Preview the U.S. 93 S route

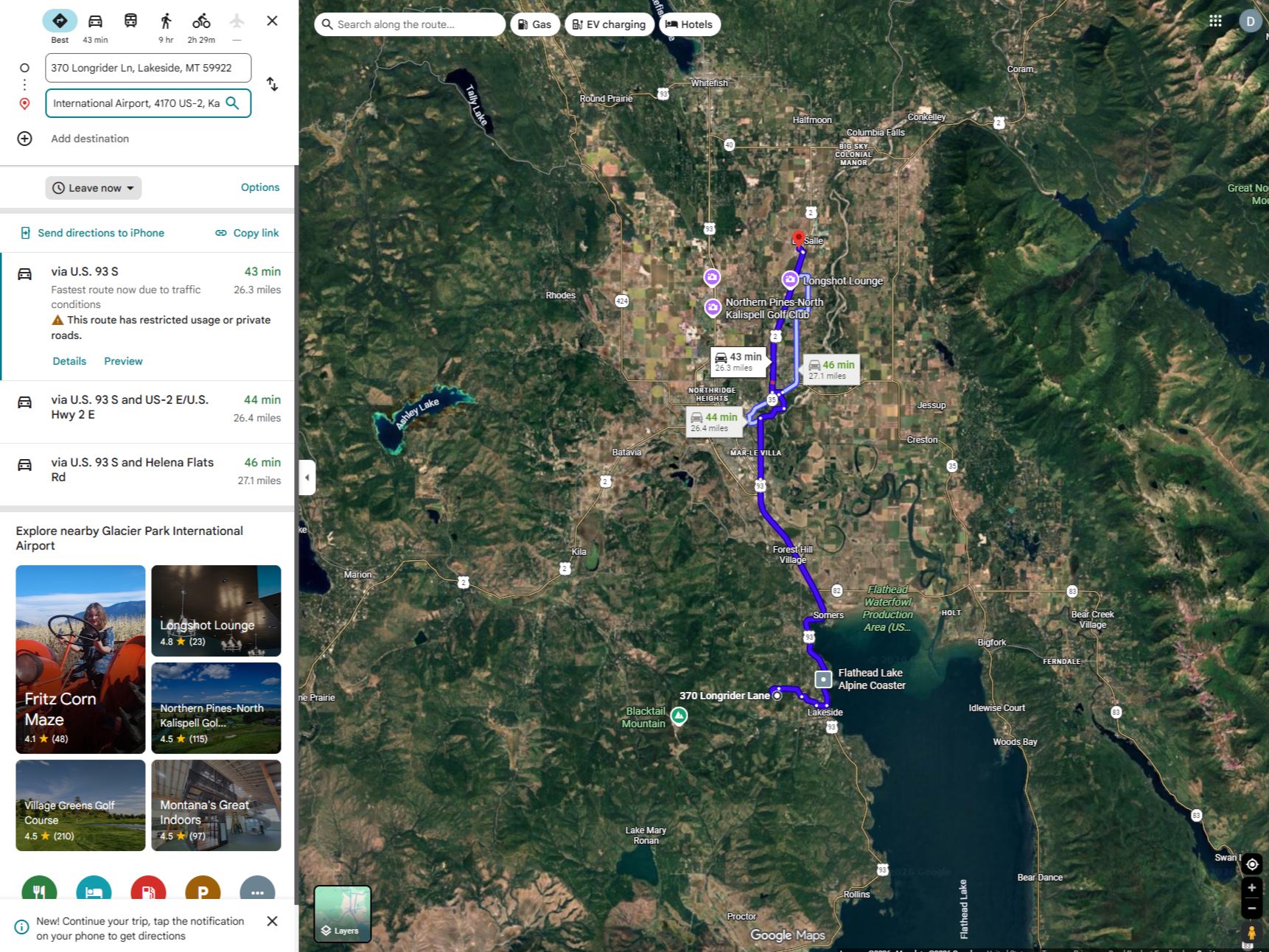point(123,361)
